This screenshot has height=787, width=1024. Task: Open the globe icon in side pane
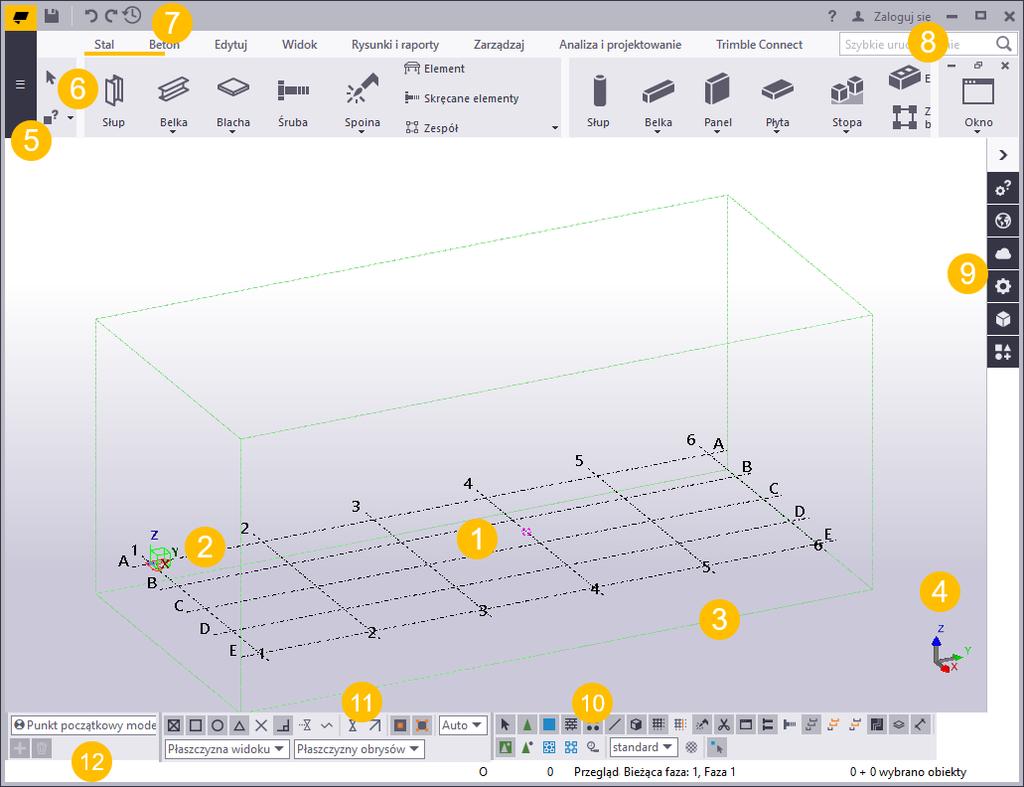1003,221
